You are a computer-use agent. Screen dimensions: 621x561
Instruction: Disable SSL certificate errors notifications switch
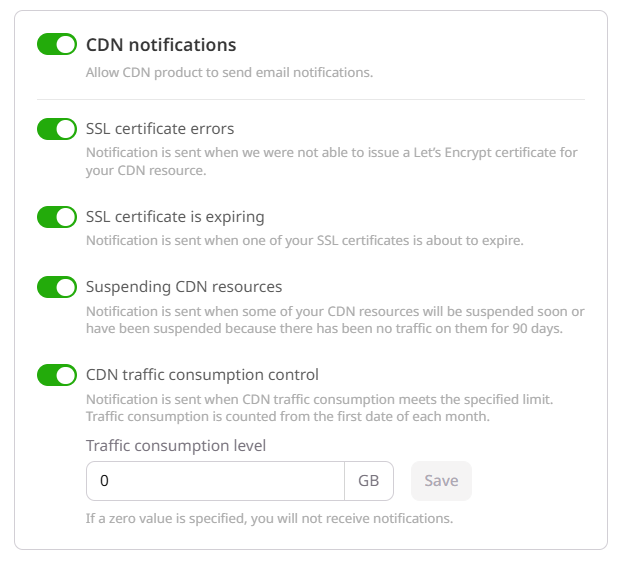tap(57, 129)
